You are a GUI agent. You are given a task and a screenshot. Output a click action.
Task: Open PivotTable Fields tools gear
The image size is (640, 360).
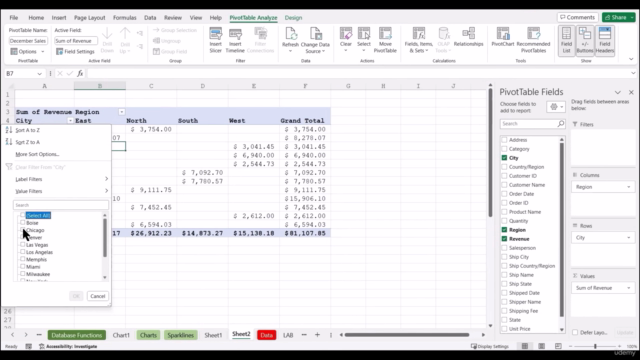[556, 107]
